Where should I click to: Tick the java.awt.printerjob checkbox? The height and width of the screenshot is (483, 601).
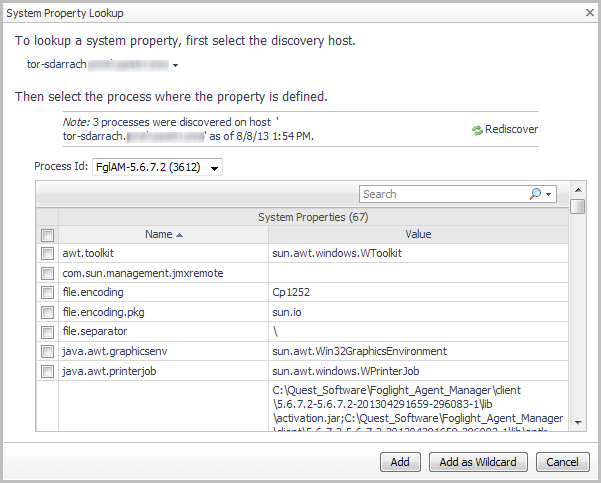(47, 371)
